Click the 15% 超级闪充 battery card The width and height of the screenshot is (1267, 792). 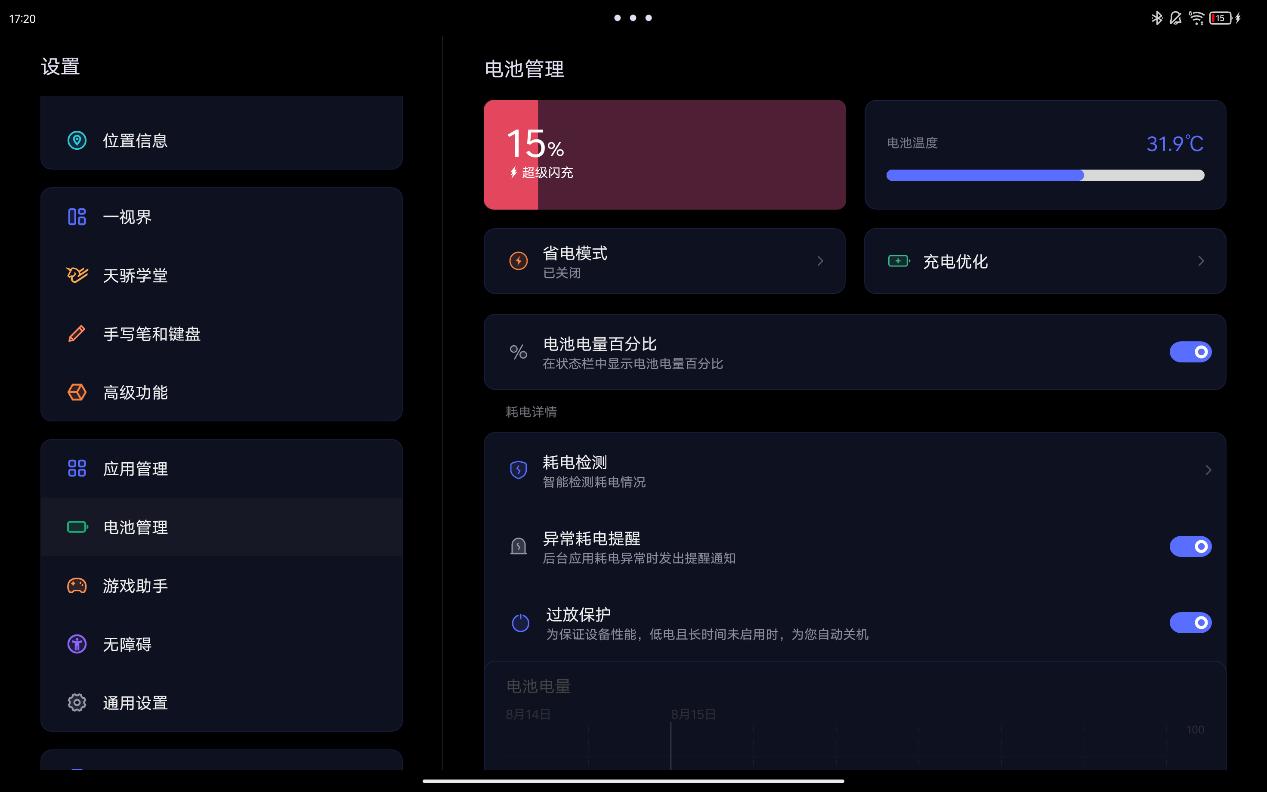pyautogui.click(x=665, y=155)
